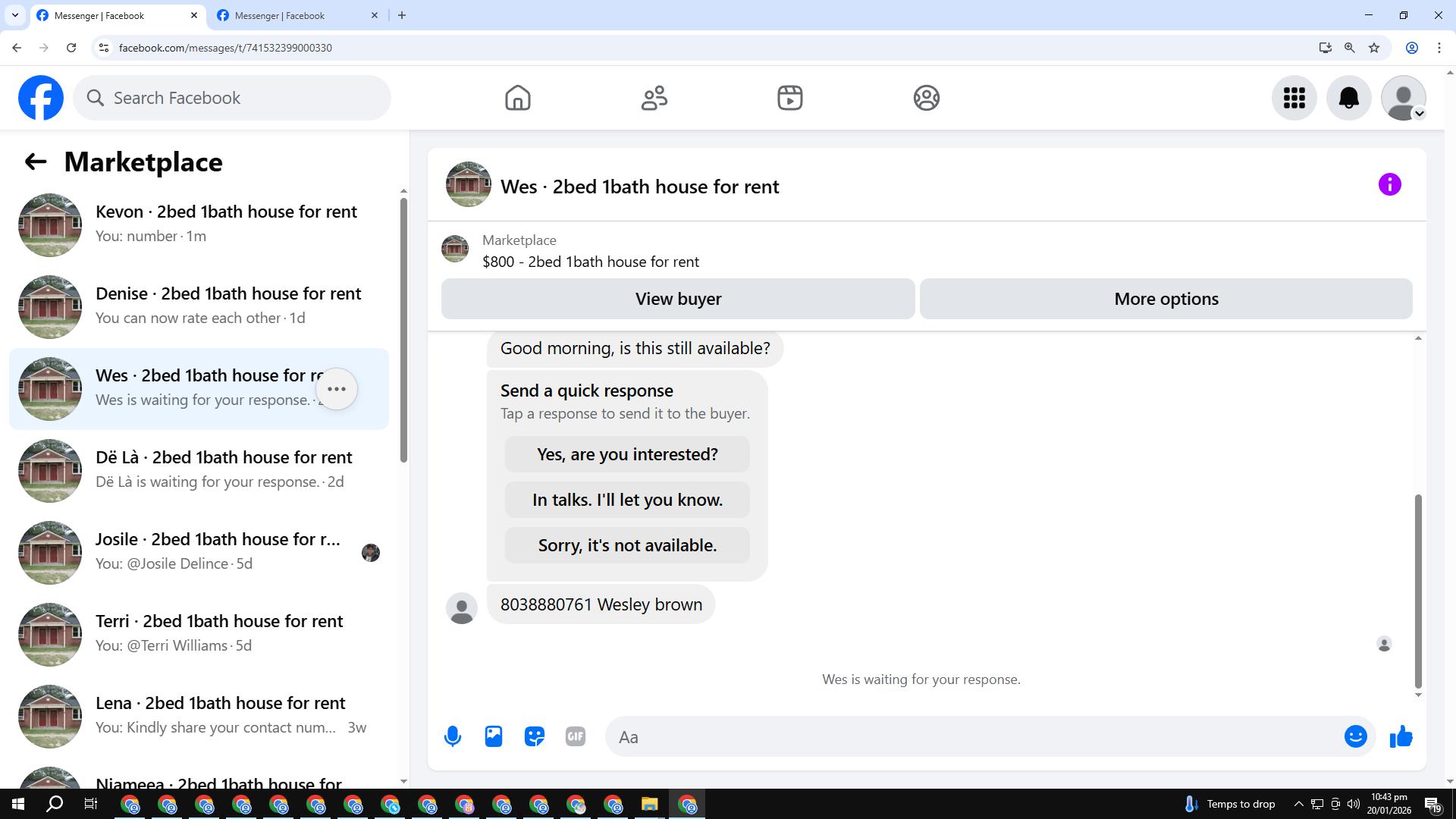Click the Search Facebook field
Image resolution: width=1456 pixels, height=819 pixels.
pos(232,98)
